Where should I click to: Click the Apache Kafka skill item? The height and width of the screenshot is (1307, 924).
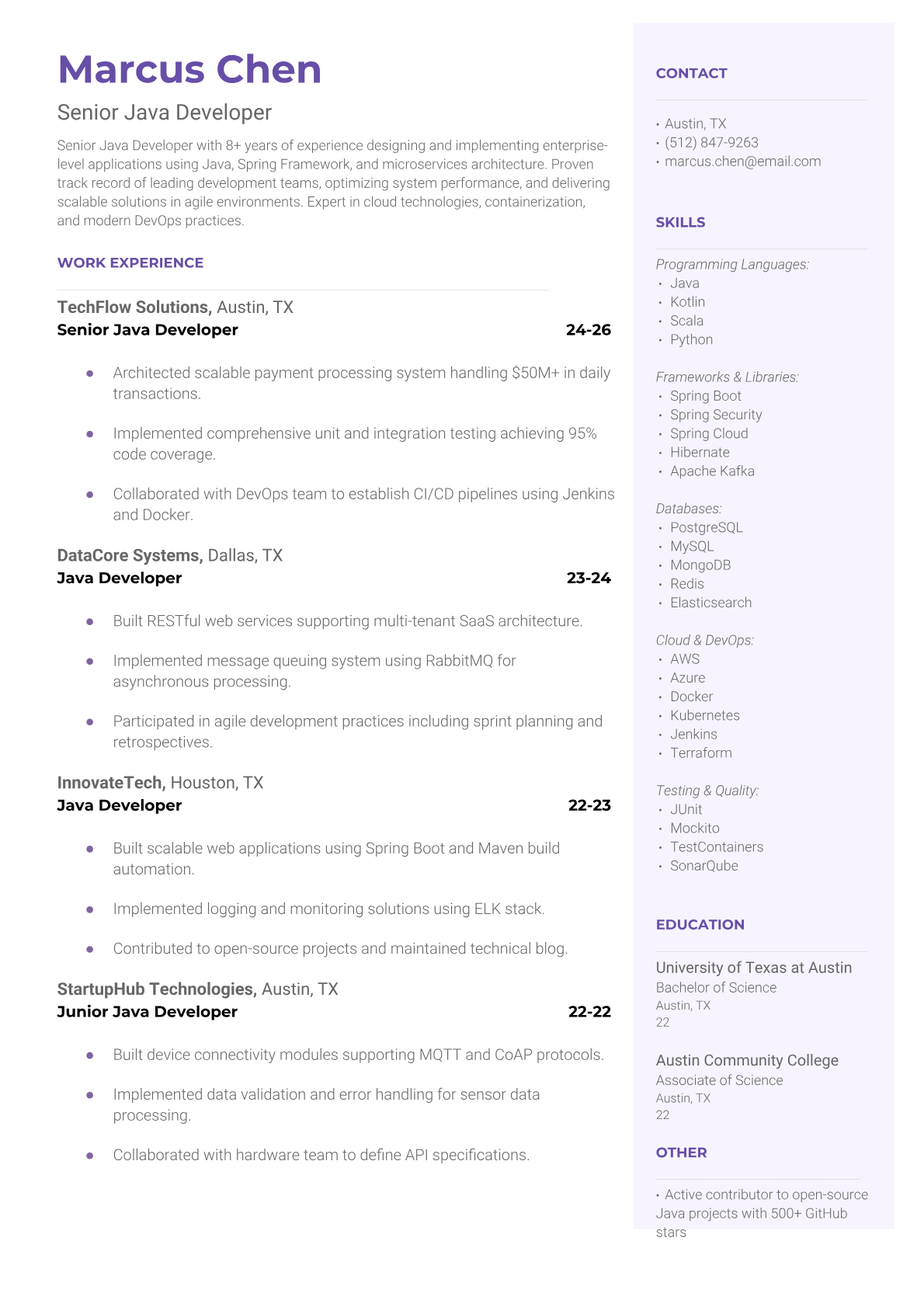point(712,471)
